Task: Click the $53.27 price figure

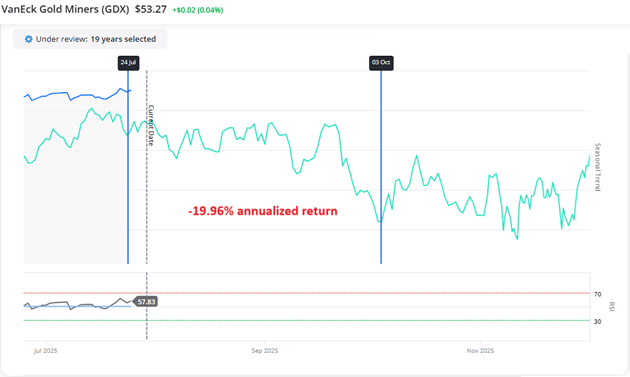Action: (x=151, y=10)
